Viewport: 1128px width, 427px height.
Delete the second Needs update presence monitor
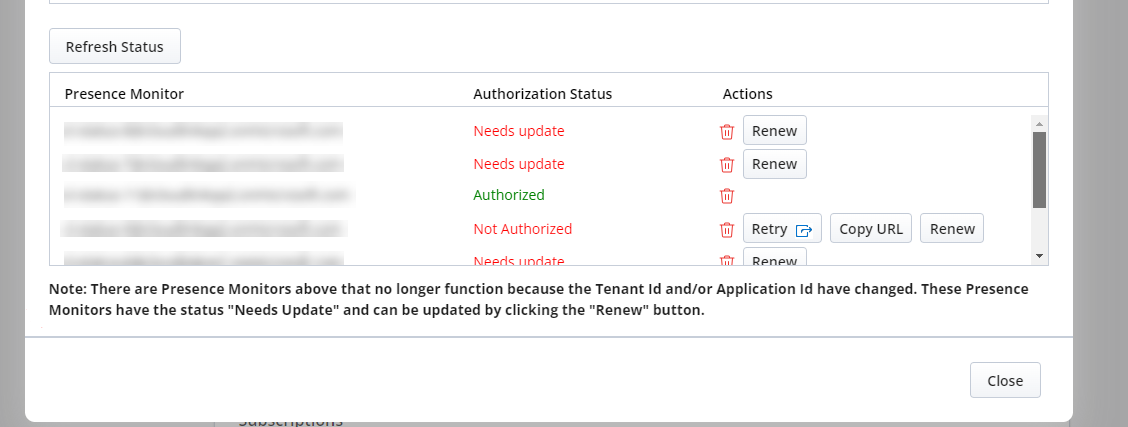point(727,164)
